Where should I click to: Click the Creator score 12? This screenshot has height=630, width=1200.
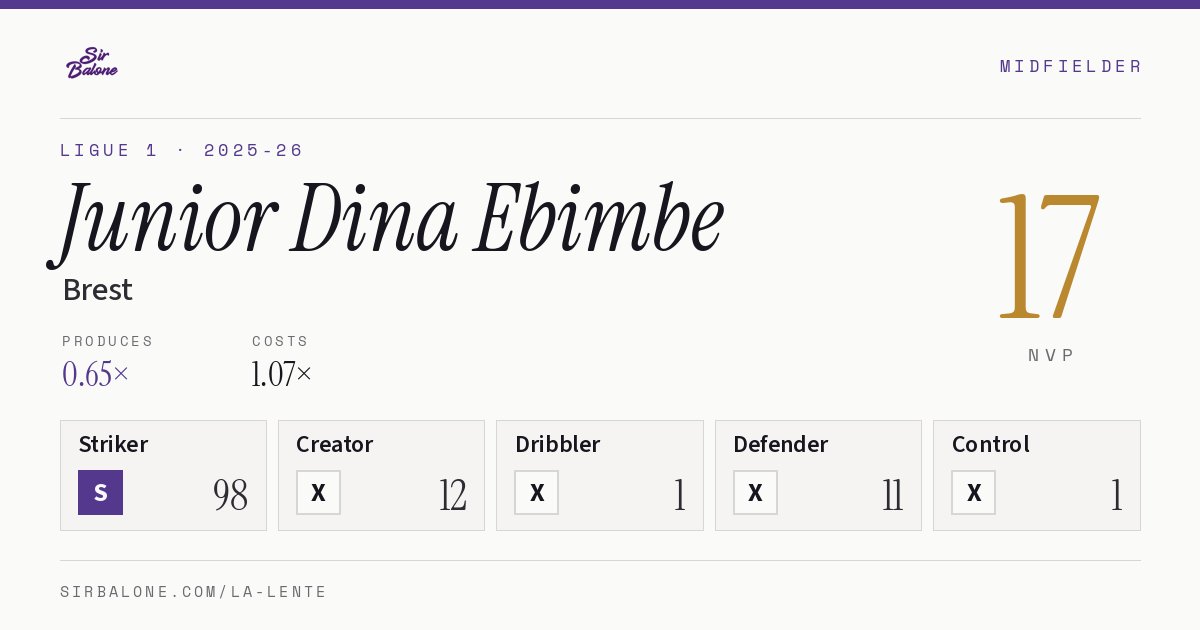click(x=452, y=495)
